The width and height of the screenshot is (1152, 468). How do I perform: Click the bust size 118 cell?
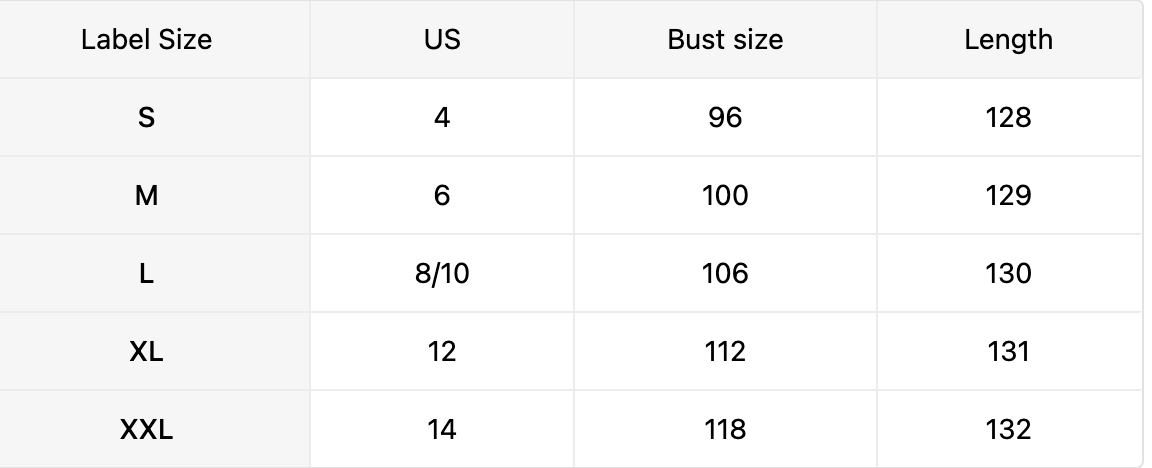725,430
